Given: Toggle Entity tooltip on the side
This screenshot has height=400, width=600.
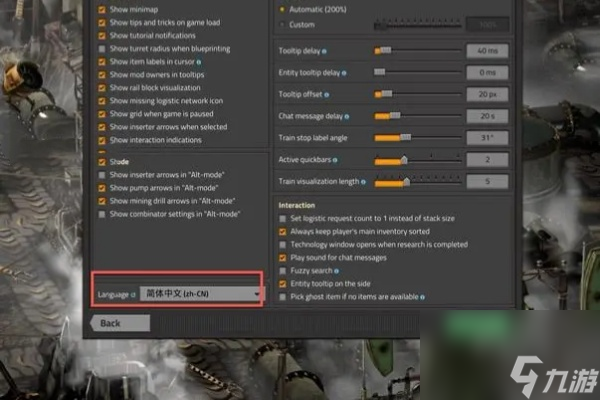Looking at the screenshot, I should point(282,284).
